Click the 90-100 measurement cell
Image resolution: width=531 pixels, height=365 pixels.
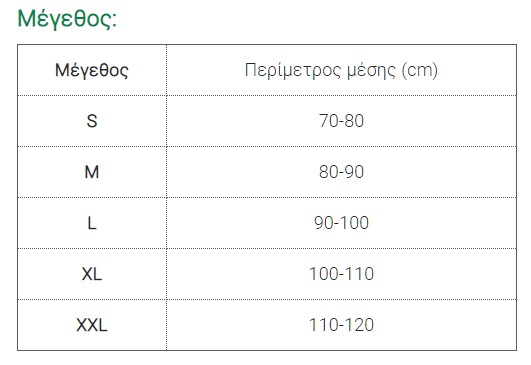tap(341, 223)
